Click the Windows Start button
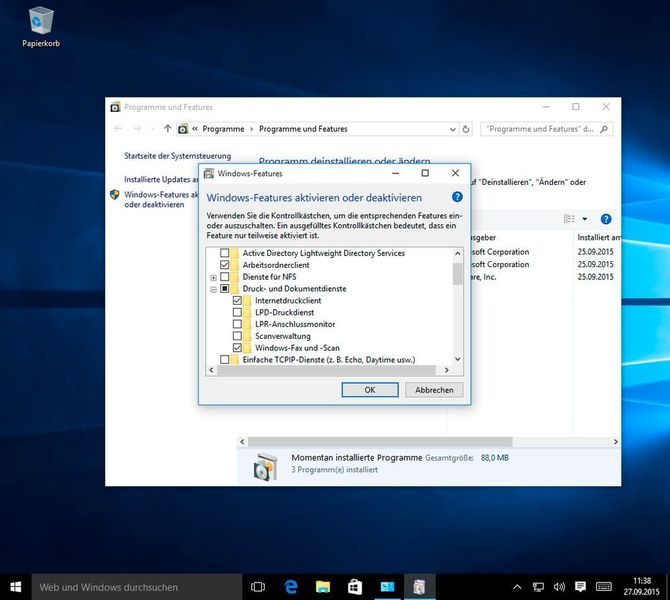The image size is (670, 600). [x=15, y=587]
